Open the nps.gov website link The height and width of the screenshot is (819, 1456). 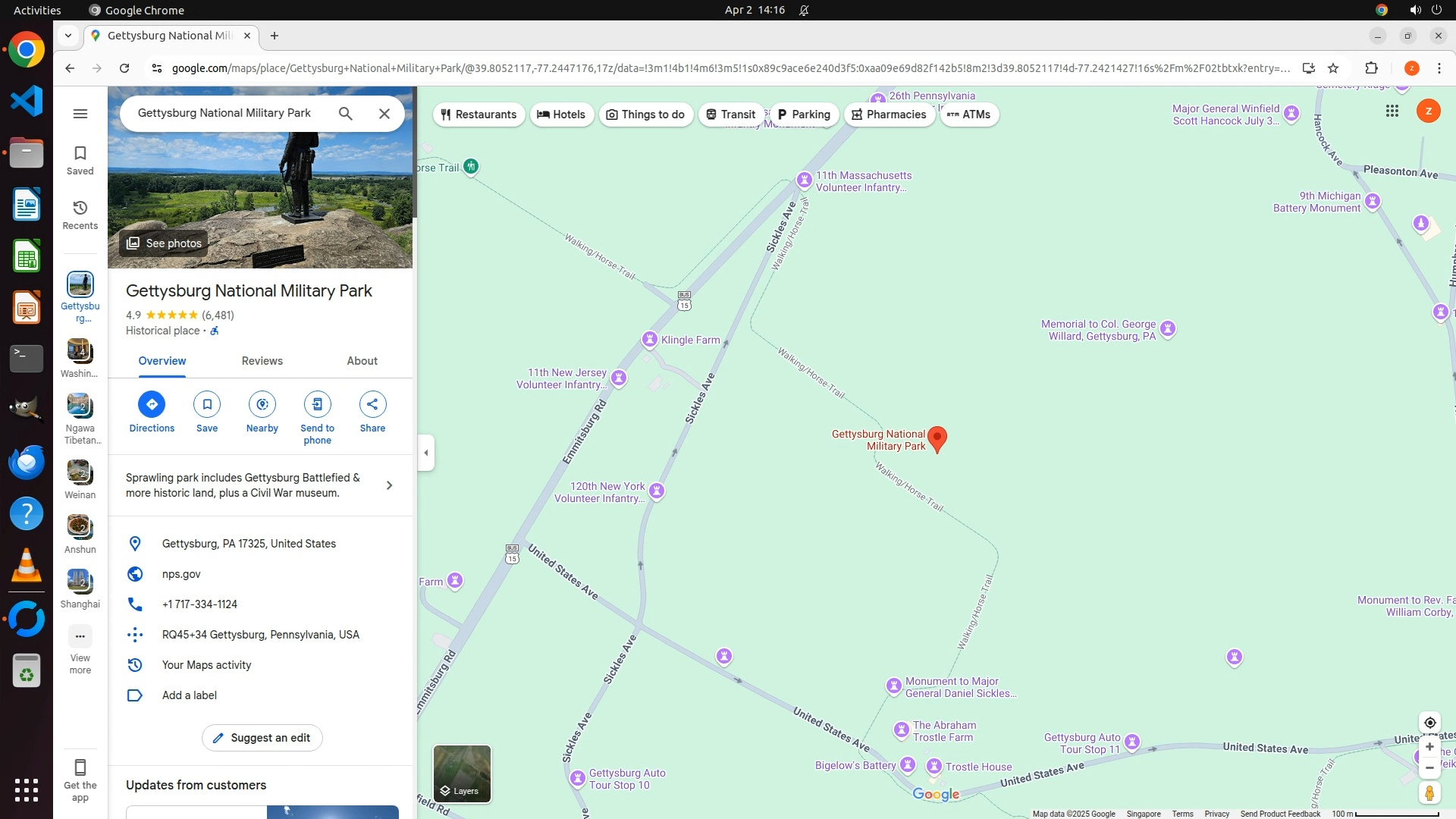click(181, 574)
